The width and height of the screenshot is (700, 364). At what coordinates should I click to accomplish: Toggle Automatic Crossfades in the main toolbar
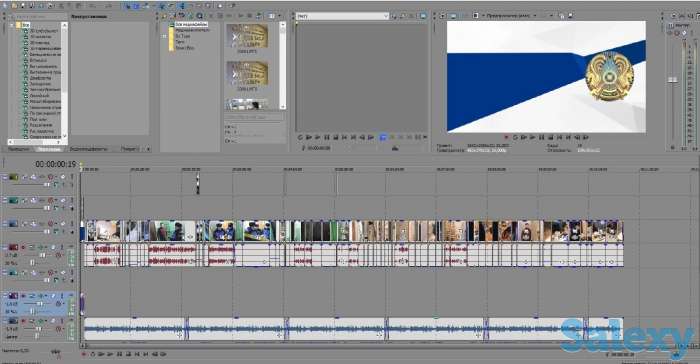[136, 5]
